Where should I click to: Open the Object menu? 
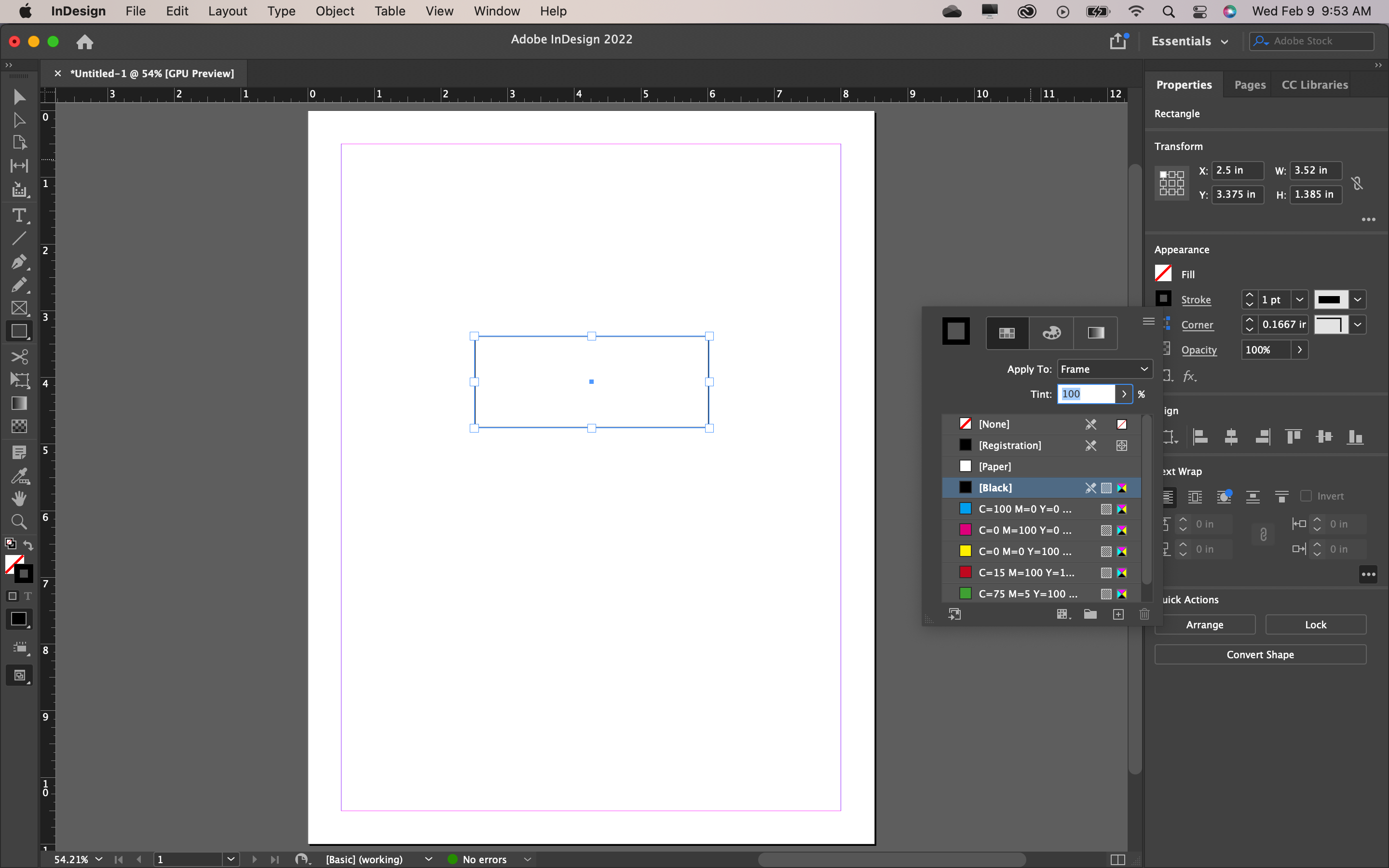click(335, 11)
